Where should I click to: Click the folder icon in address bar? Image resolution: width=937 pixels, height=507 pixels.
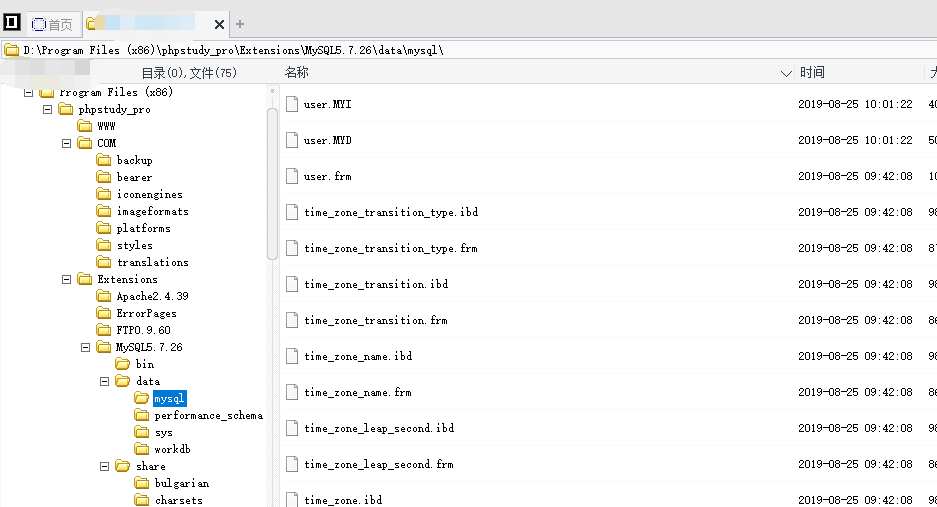click(x=11, y=50)
